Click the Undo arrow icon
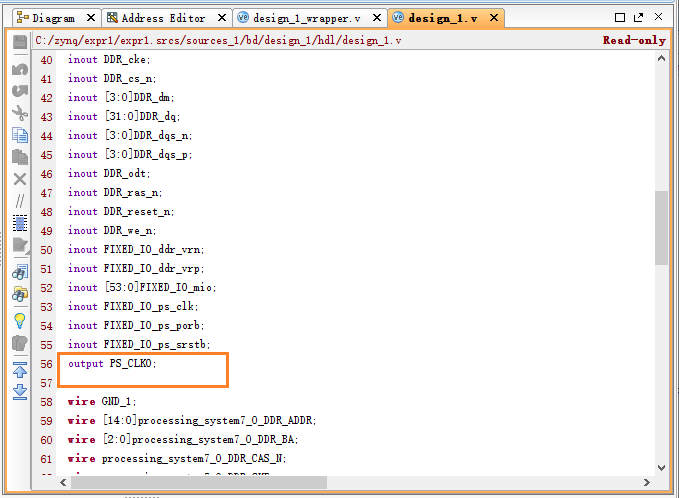679x498 pixels. [x=19, y=69]
